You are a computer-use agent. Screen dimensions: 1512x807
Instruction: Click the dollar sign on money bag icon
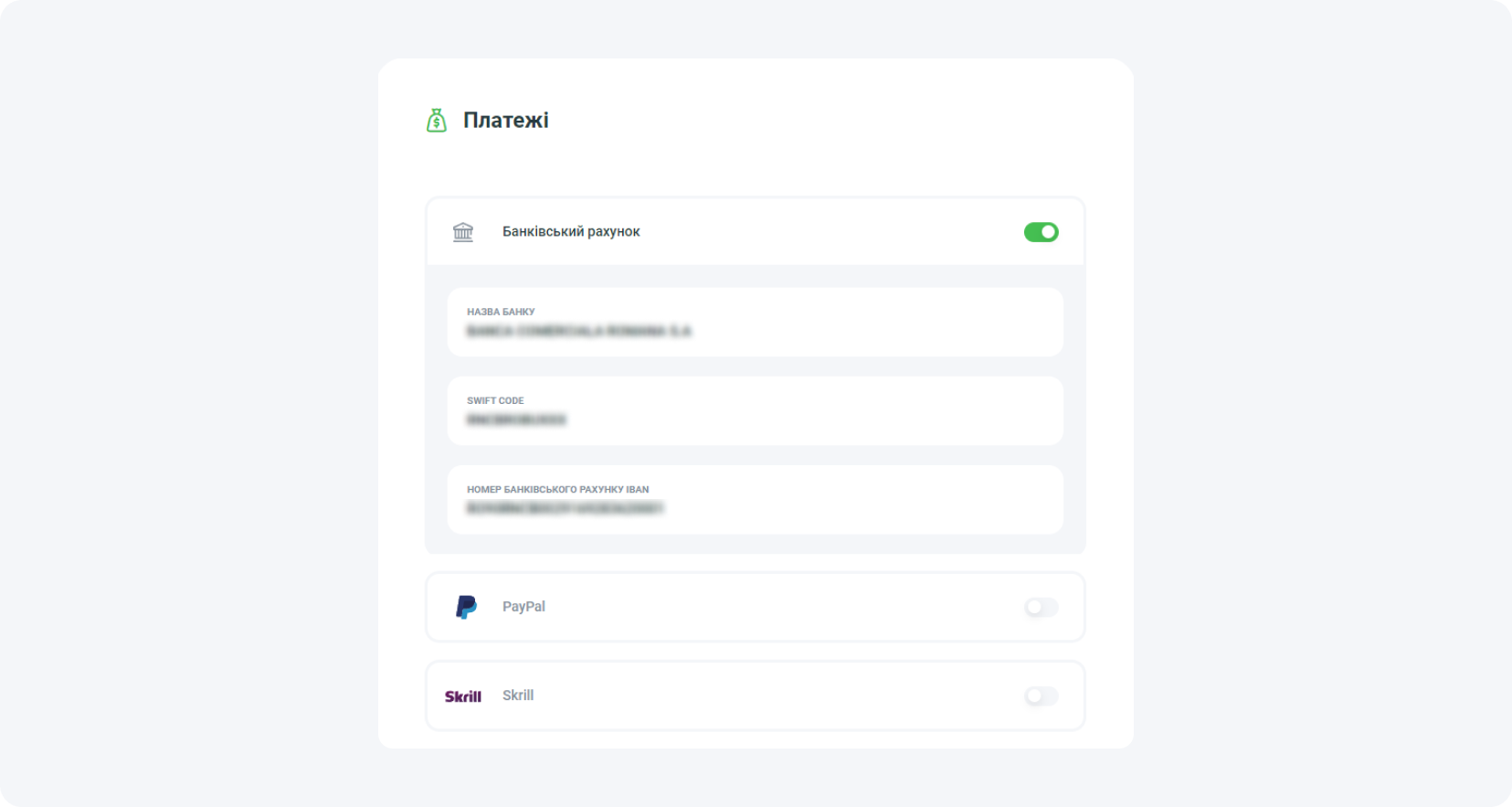[437, 122]
